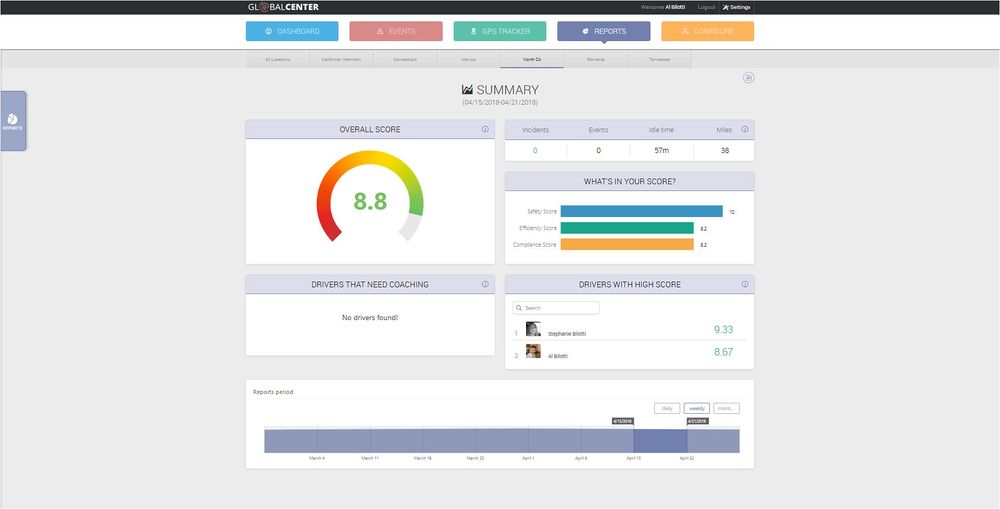Open Settings in the top bar
Viewport: 1000px width, 509px height.
point(736,7)
